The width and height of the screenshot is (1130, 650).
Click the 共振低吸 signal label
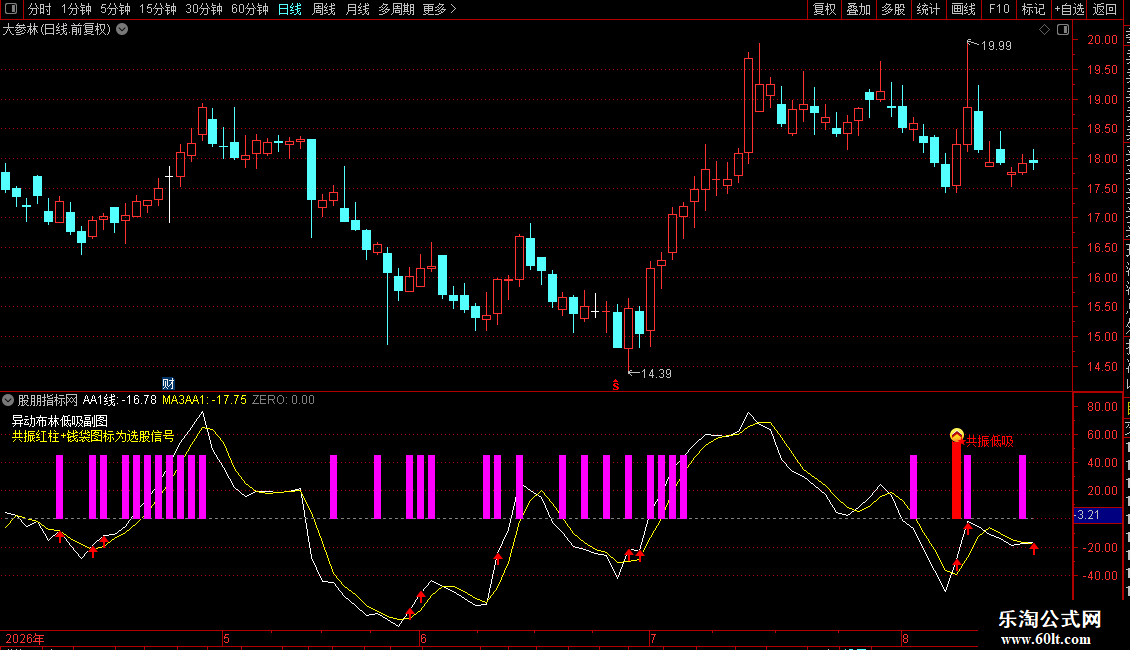(x=989, y=441)
